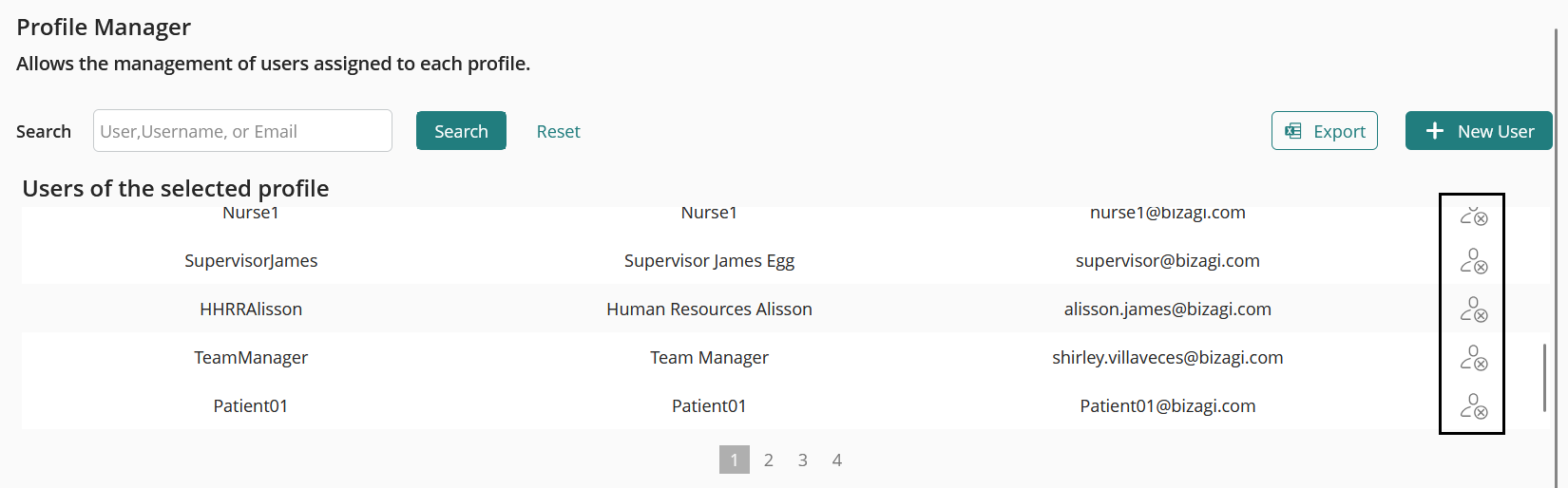
Task: Remove TeamManager user from profile
Action: coord(1474,358)
